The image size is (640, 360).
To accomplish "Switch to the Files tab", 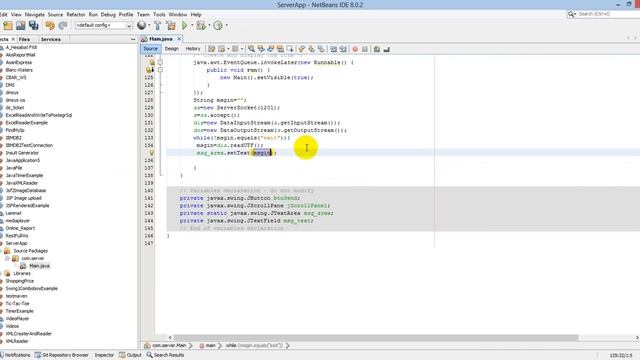I will point(24,39).
